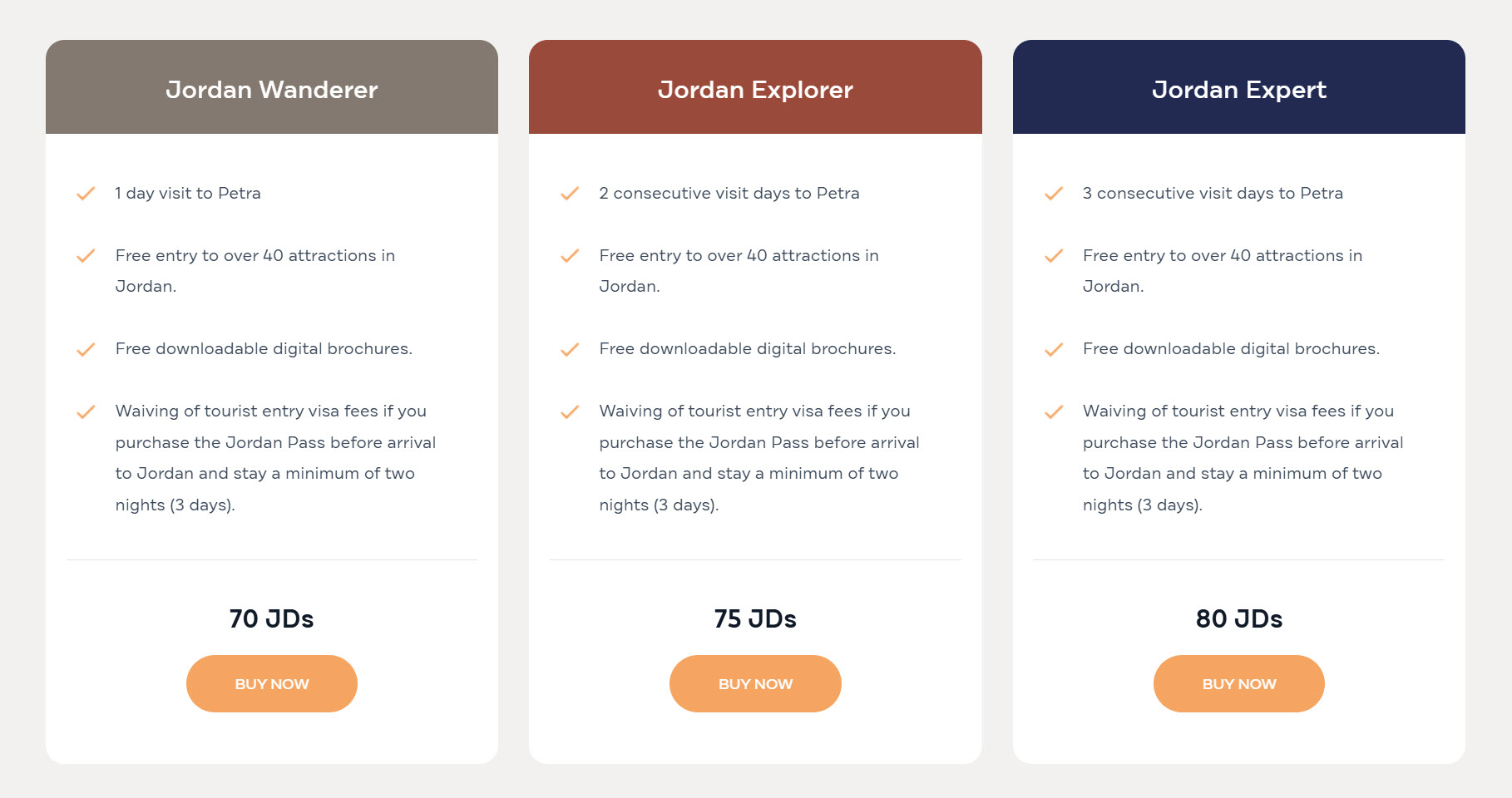This screenshot has height=798, width=1512.
Task: Click Explorer's digital brochures checkmark icon
Action: [570, 350]
